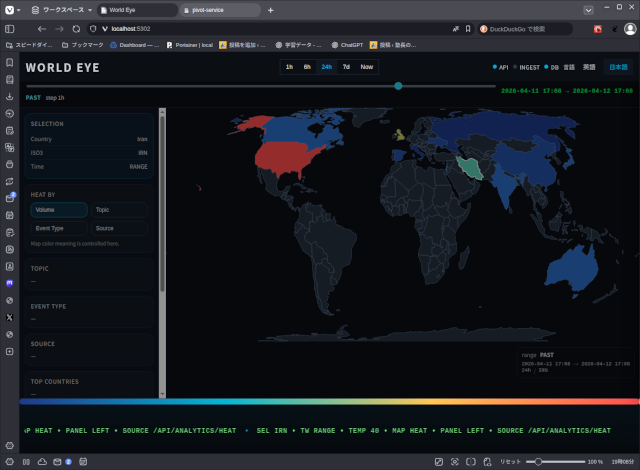
Task: Switch heat mode to Source
Action: [x=120, y=228]
